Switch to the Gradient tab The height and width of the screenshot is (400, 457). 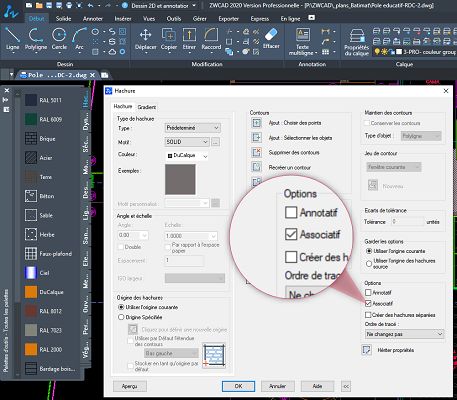(x=147, y=107)
